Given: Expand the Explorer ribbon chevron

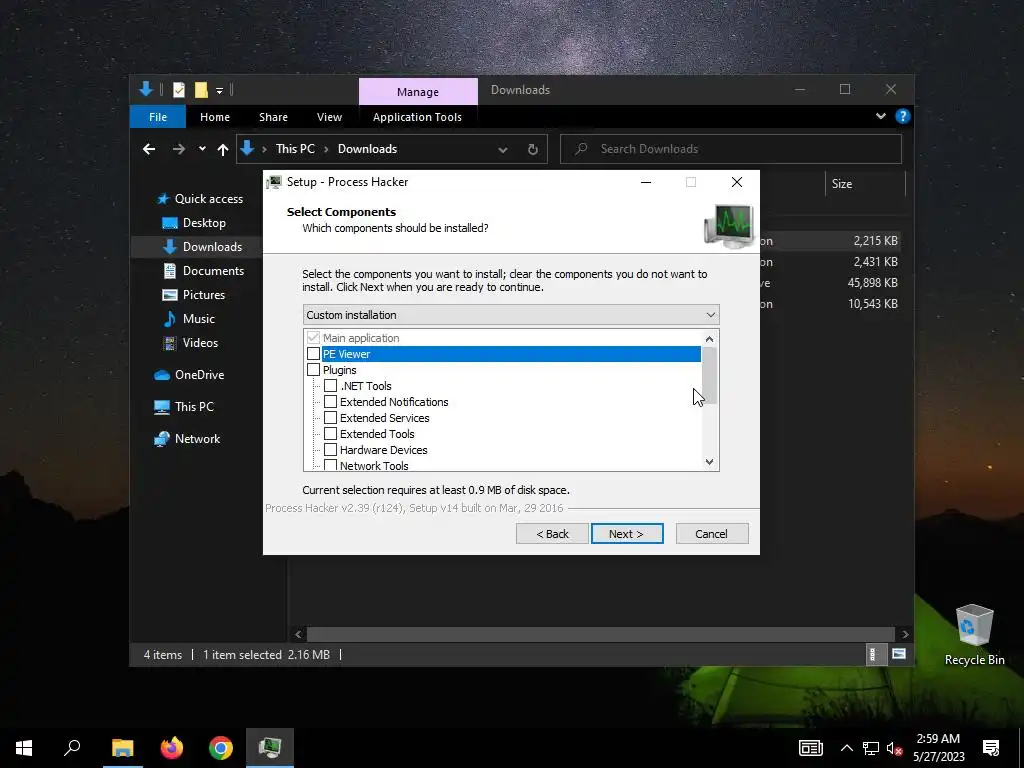Looking at the screenshot, I should pos(881,116).
